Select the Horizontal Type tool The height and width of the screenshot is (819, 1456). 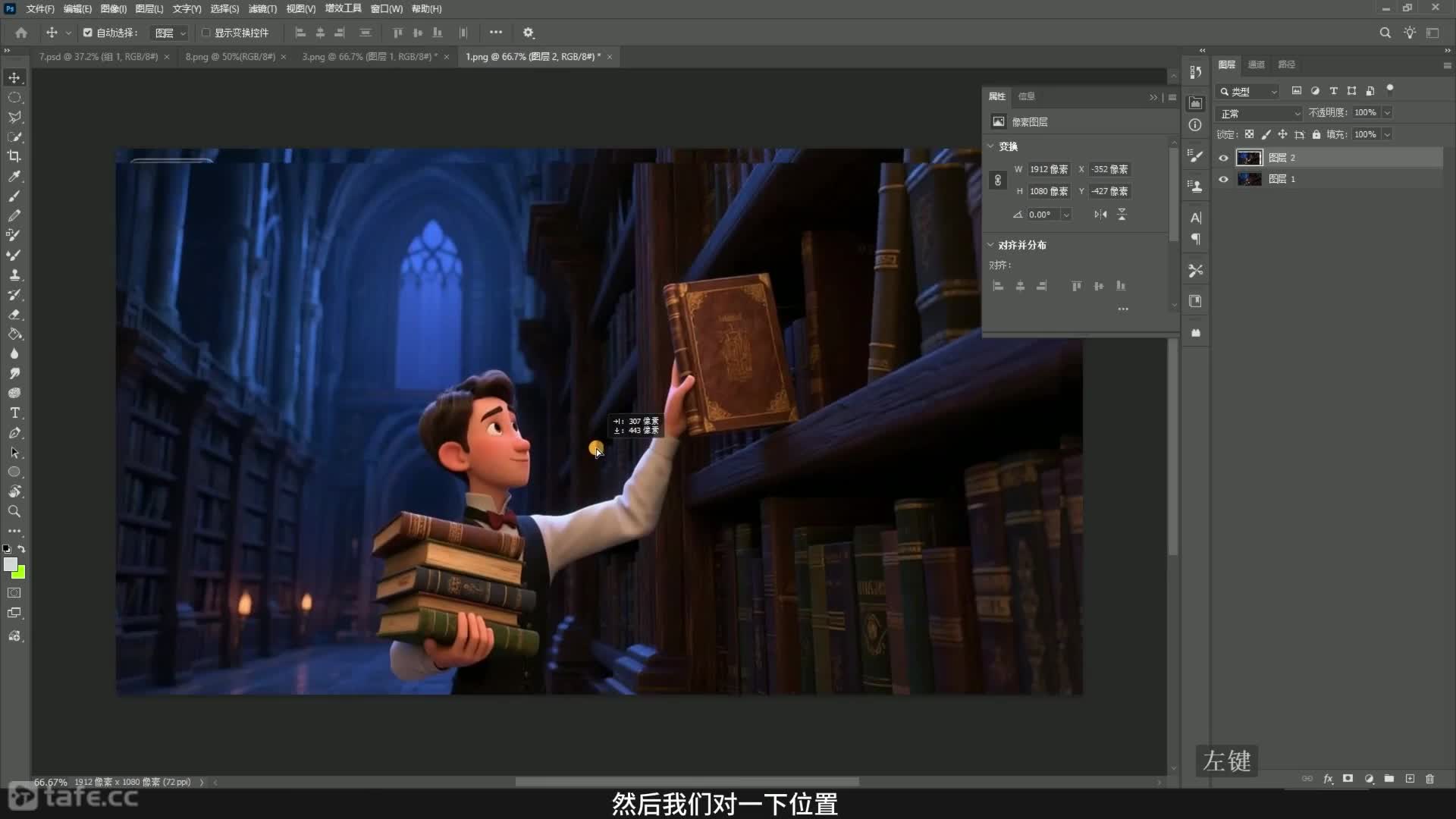pyautogui.click(x=14, y=413)
